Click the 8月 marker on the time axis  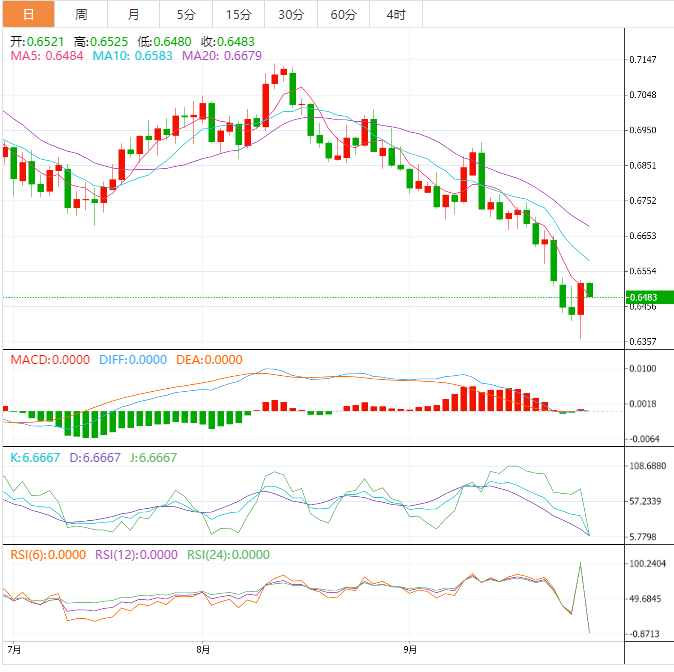pyautogui.click(x=203, y=649)
